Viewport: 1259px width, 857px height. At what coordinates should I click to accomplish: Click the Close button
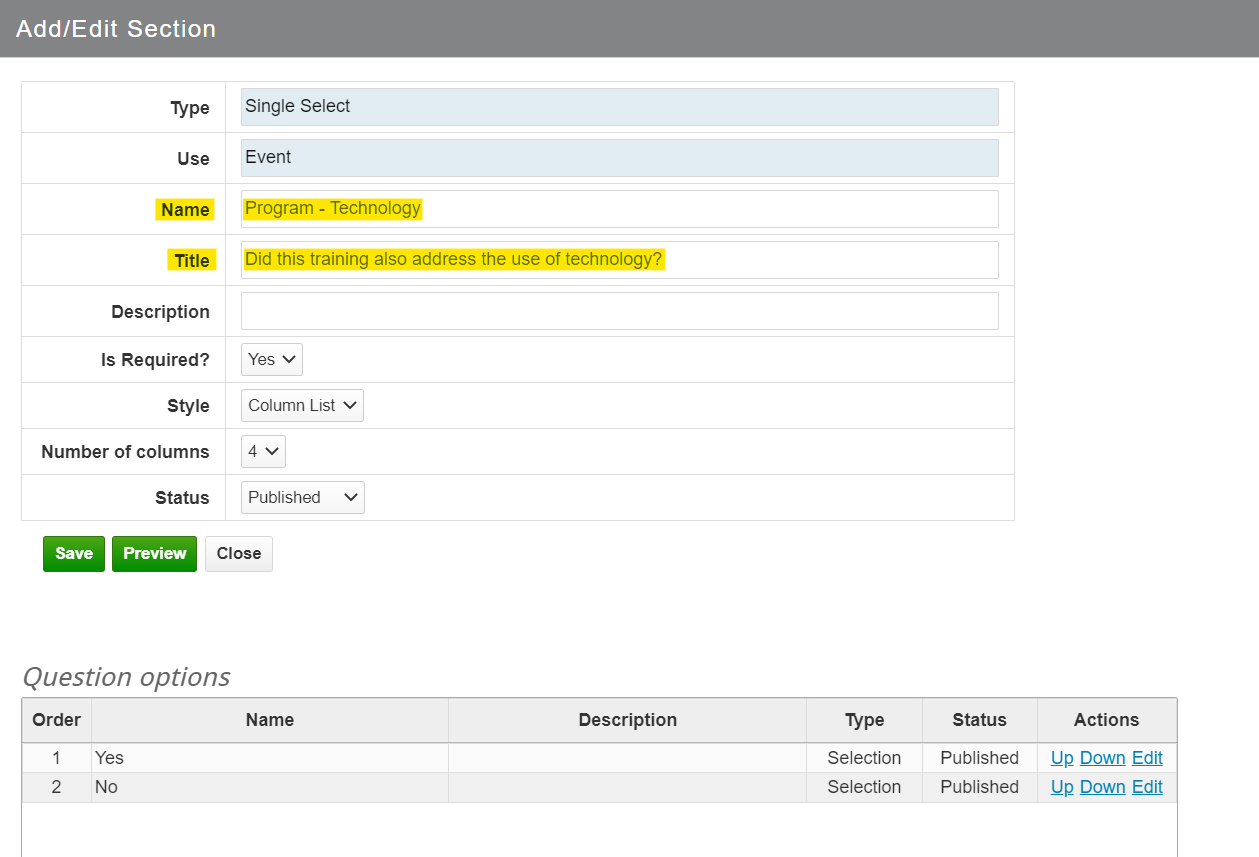(x=238, y=553)
